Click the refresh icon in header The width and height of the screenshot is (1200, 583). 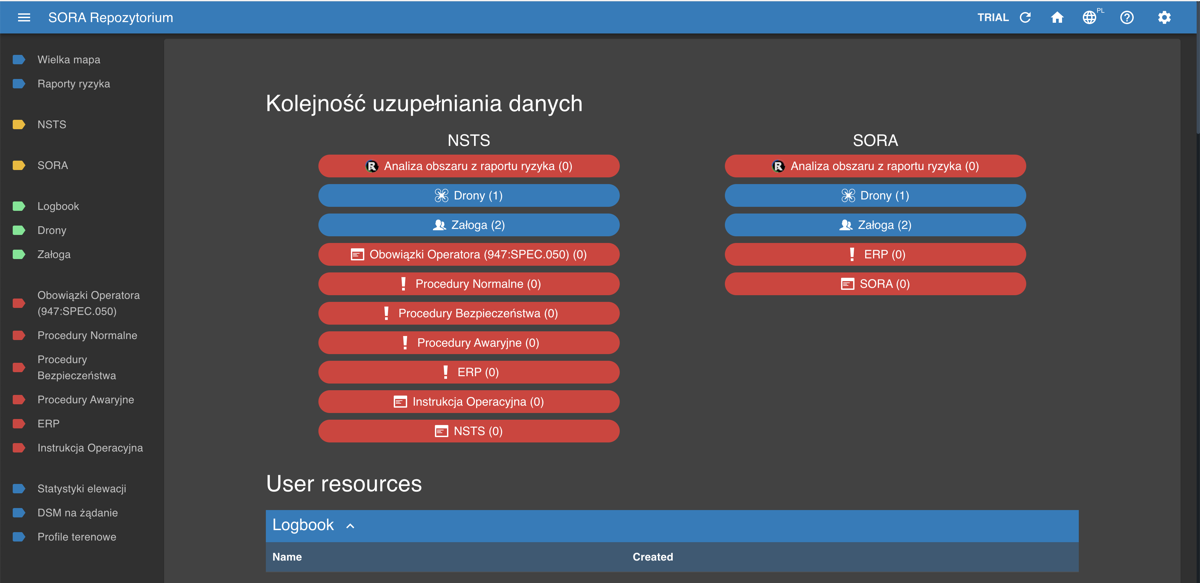click(x=1025, y=18)
